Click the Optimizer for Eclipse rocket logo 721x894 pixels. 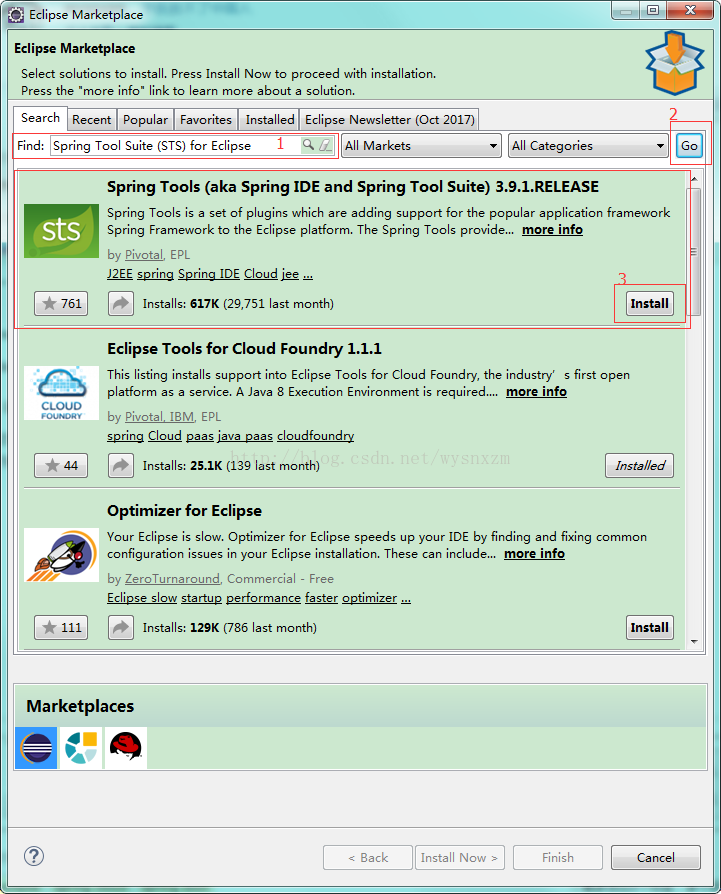[x=62, y=555]
